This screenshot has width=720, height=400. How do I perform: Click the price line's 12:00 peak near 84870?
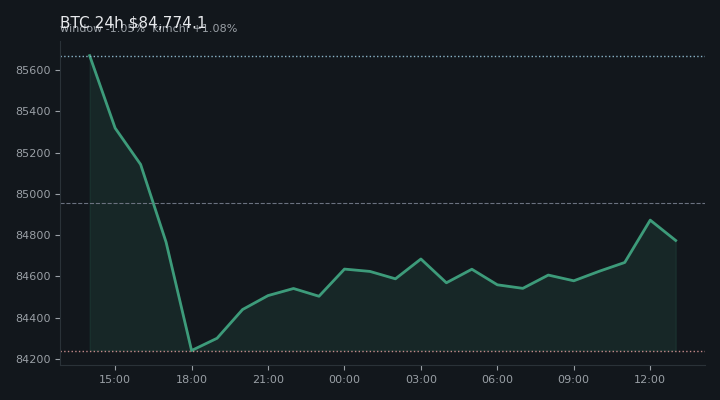pyautogui.click(x=650, y=220)
